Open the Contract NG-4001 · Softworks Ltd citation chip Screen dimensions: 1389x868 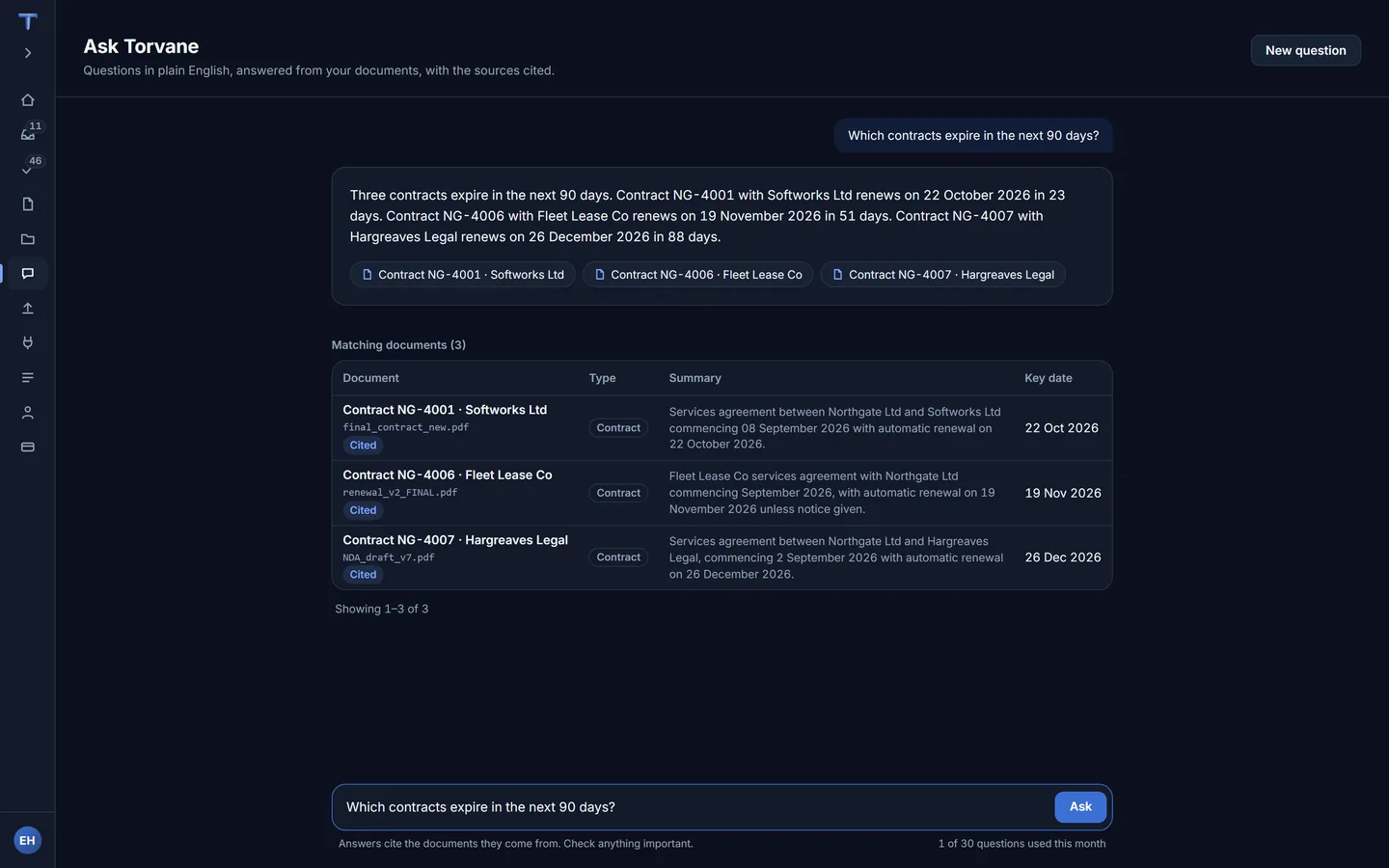coord(463,275)
